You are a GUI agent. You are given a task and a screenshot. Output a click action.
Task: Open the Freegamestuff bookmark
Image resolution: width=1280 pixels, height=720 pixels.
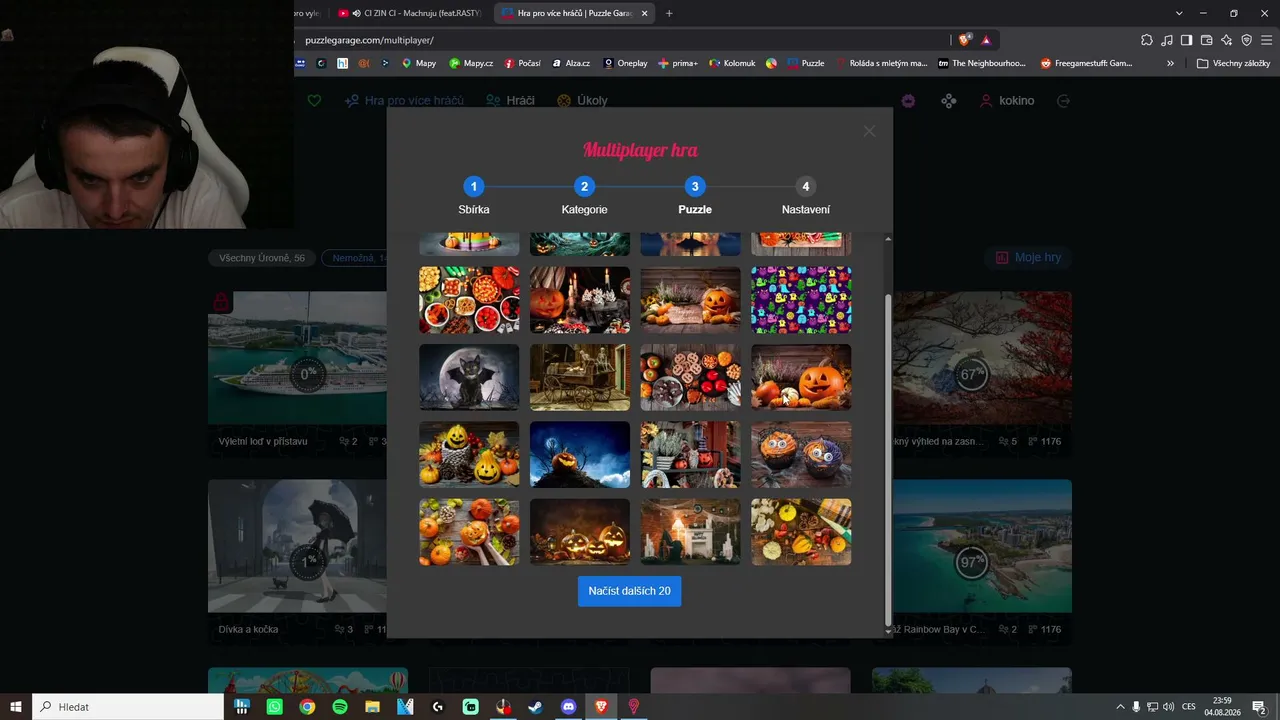1086,63
